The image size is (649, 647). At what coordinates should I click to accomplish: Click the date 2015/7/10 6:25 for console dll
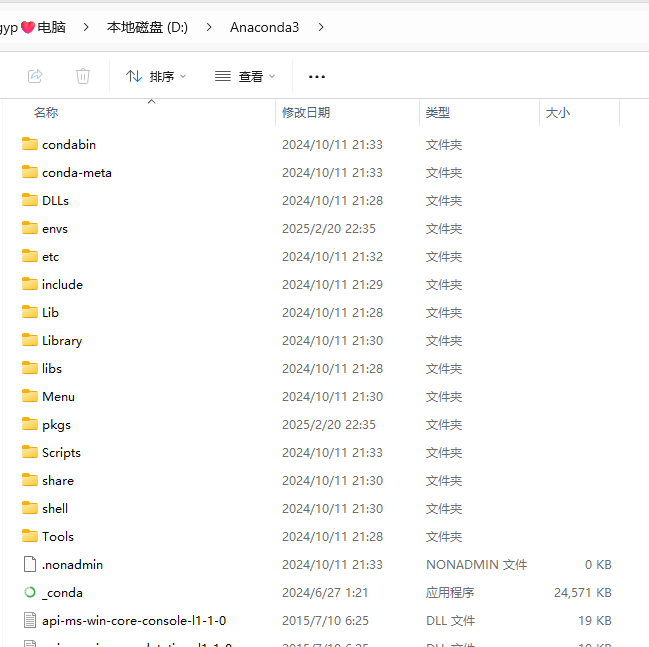pyautogui.click(x=325, y=621)
